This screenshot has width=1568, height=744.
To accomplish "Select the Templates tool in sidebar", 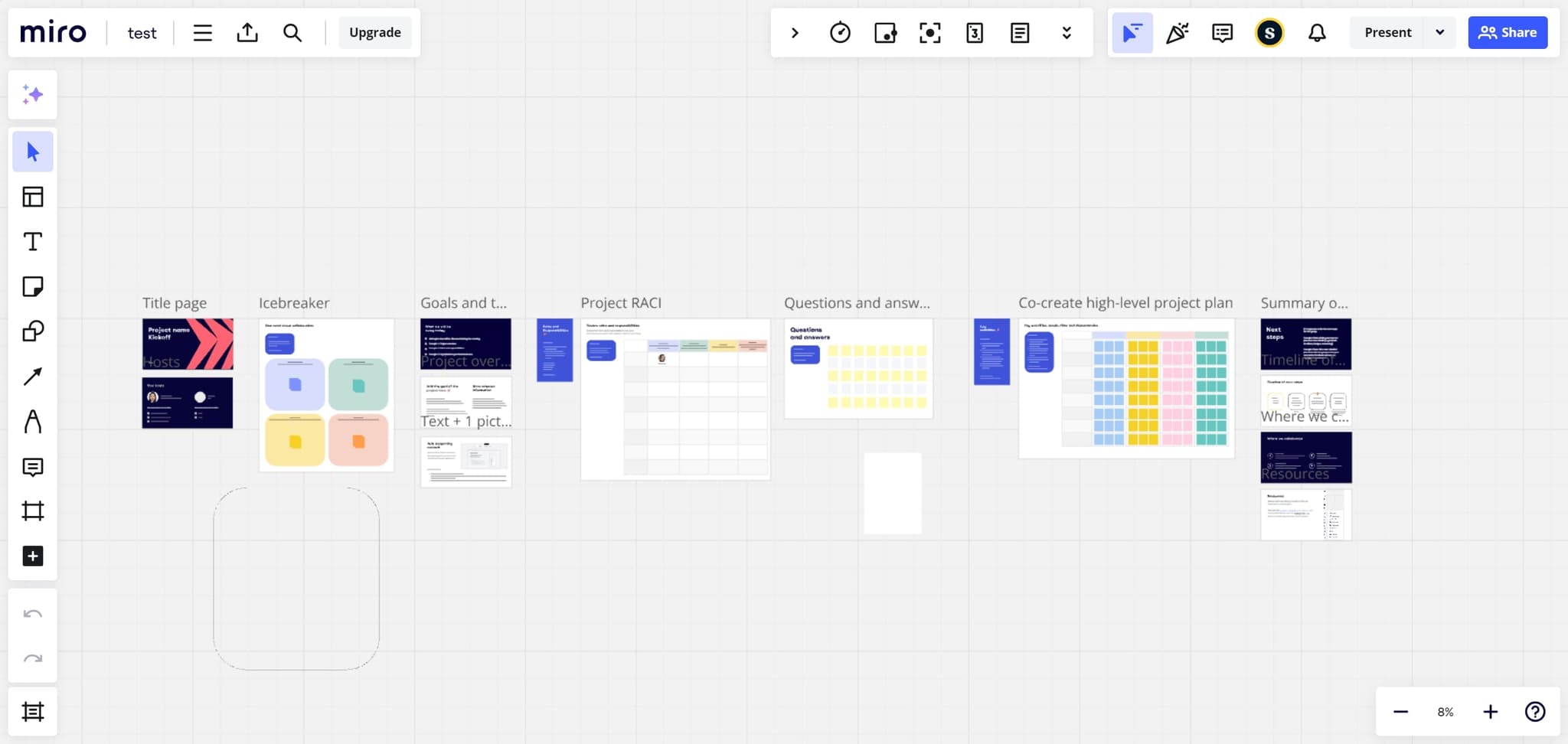I will pyautogui.click(x=32, y=197).
